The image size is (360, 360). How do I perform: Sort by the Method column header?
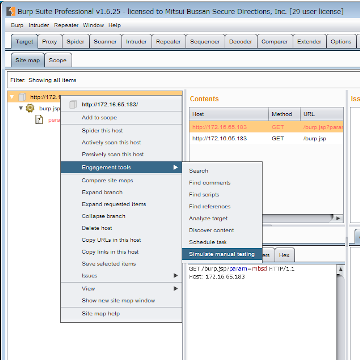[x=284, y=114]
